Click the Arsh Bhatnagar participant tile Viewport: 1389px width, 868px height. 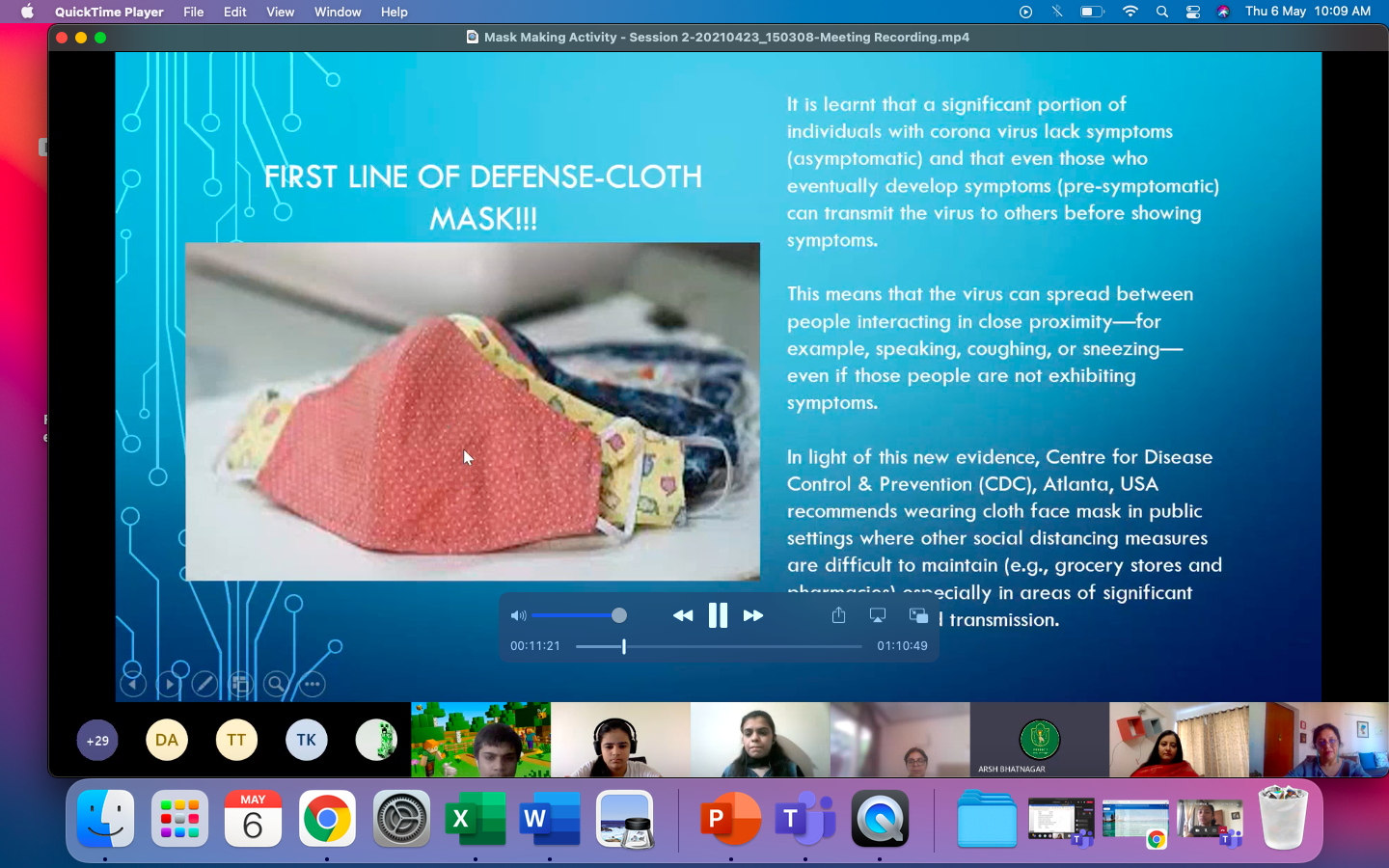click(x=1040, y=740)
